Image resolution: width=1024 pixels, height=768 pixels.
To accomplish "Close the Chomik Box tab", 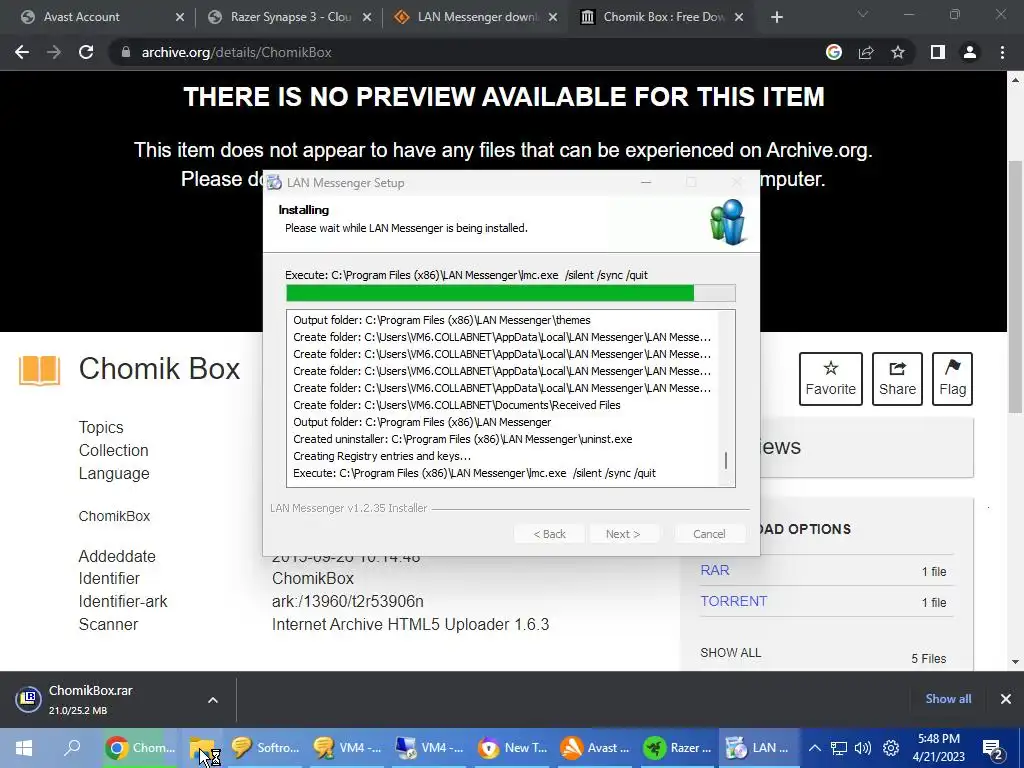I will [739, 17].
